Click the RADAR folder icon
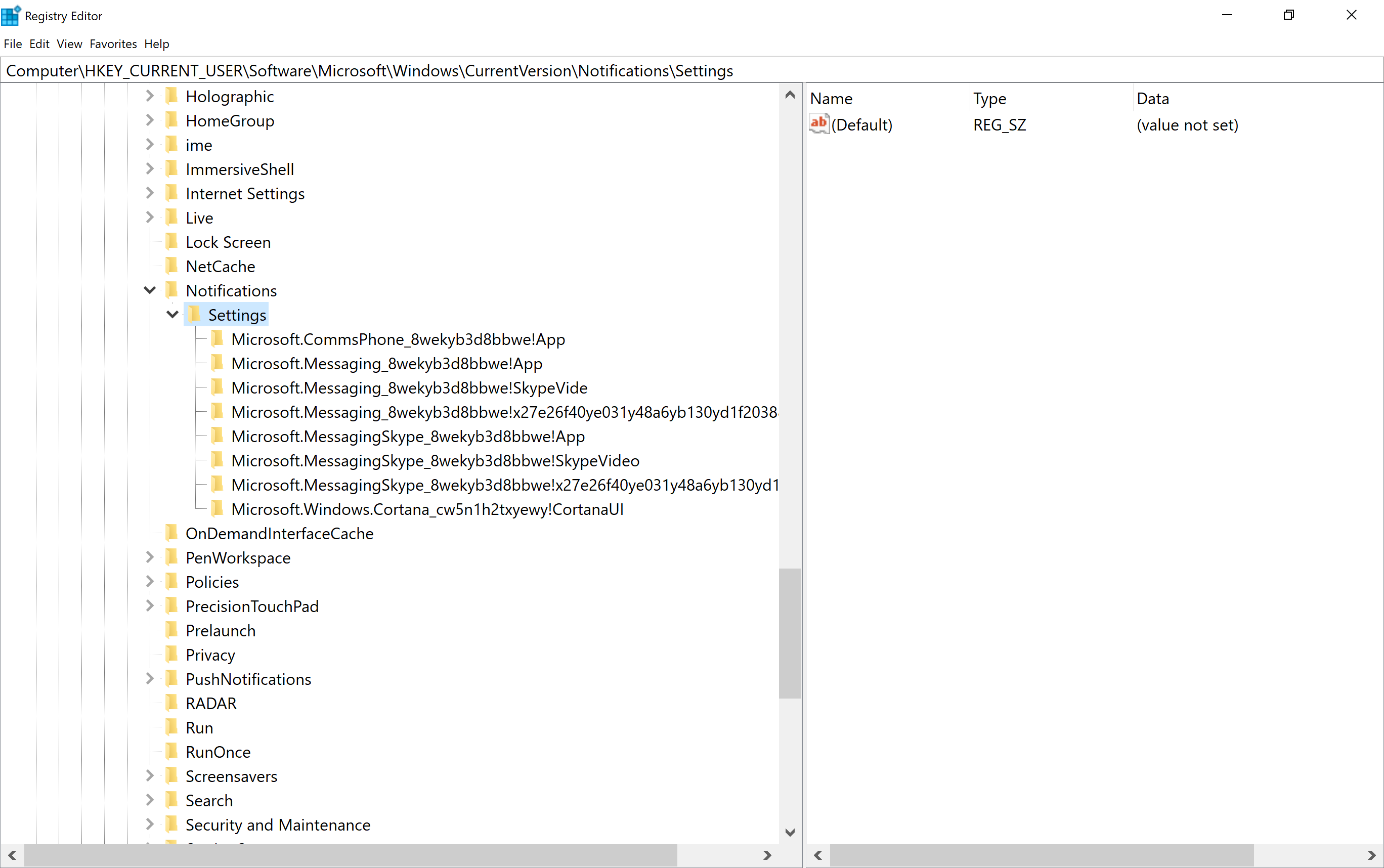 coord(171,703)
